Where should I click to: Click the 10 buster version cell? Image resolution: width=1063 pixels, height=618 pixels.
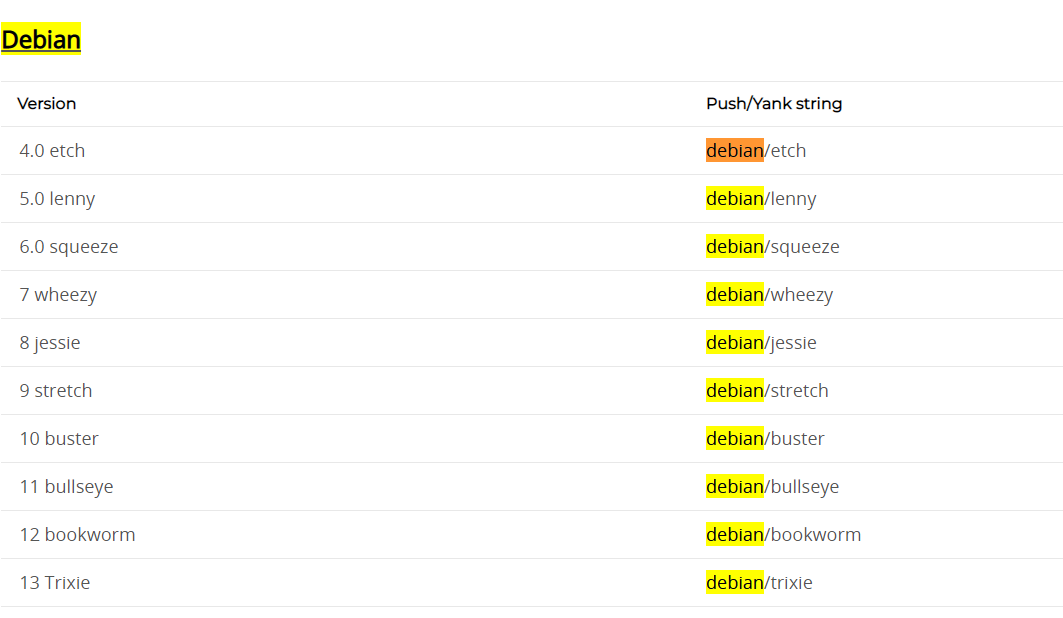(59, 439)
